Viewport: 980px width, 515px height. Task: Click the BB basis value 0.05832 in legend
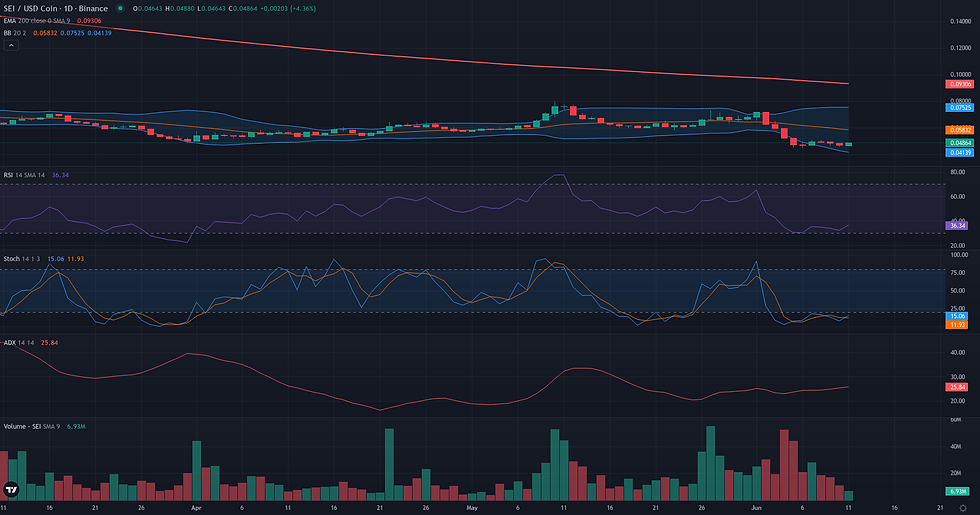pos(45,32)
